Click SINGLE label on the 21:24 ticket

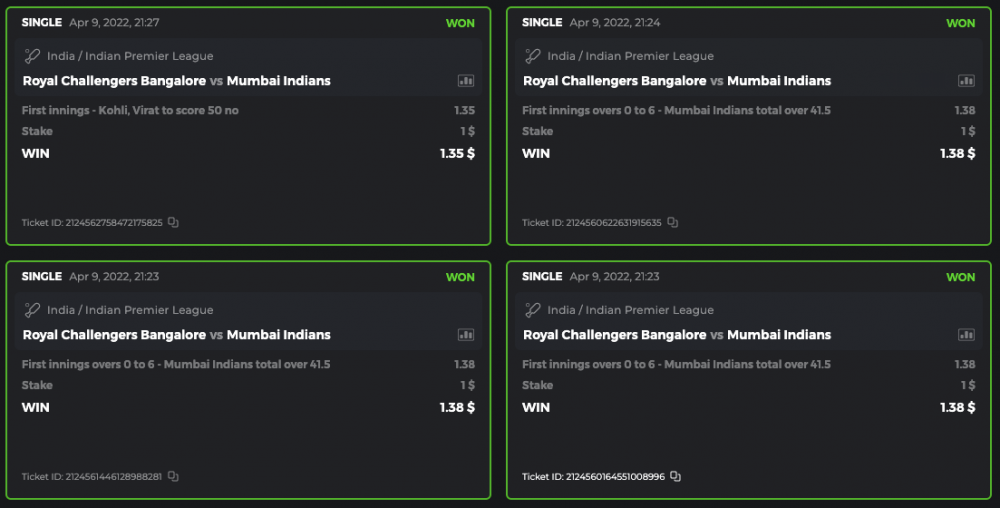[542, 23]
